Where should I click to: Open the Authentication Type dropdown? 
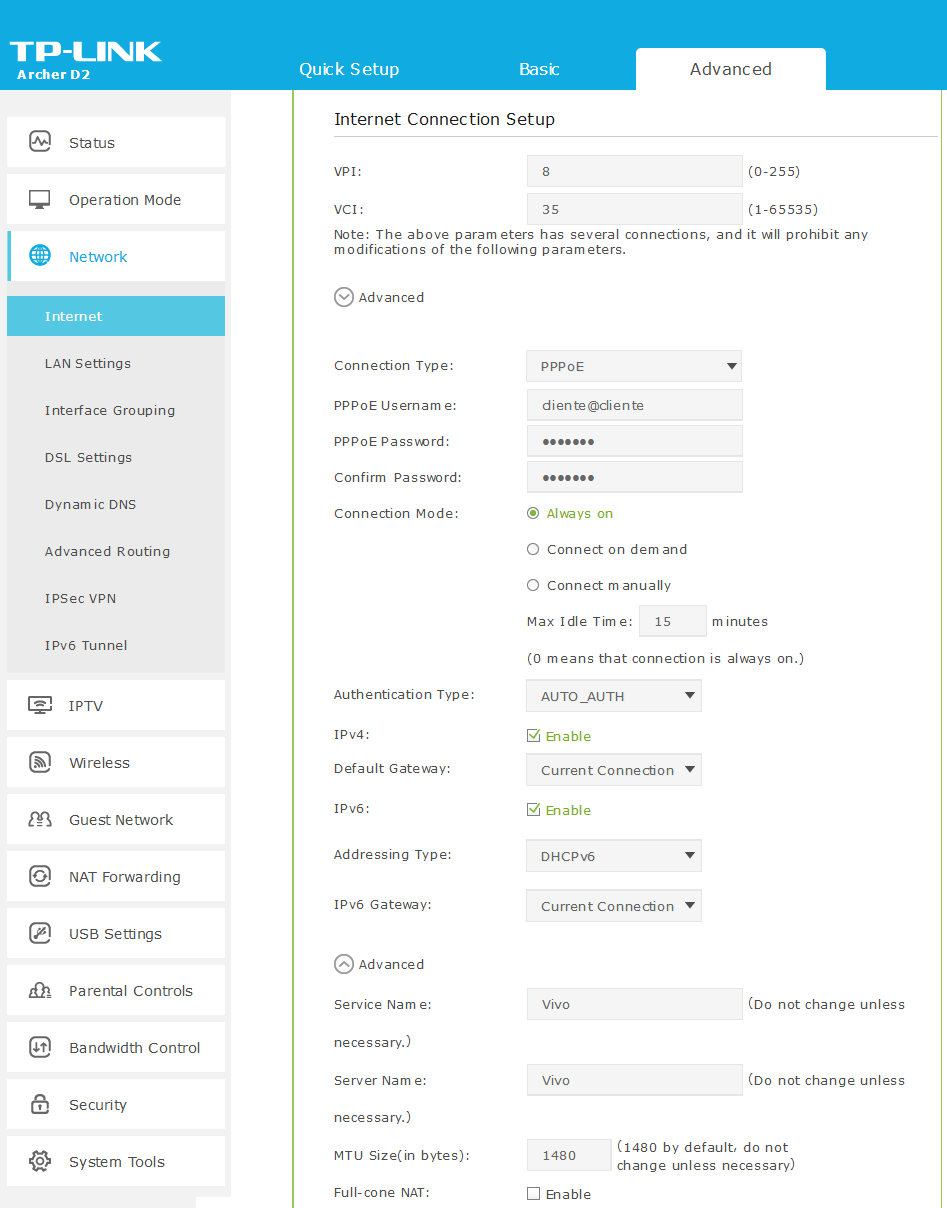pos(614,696)
